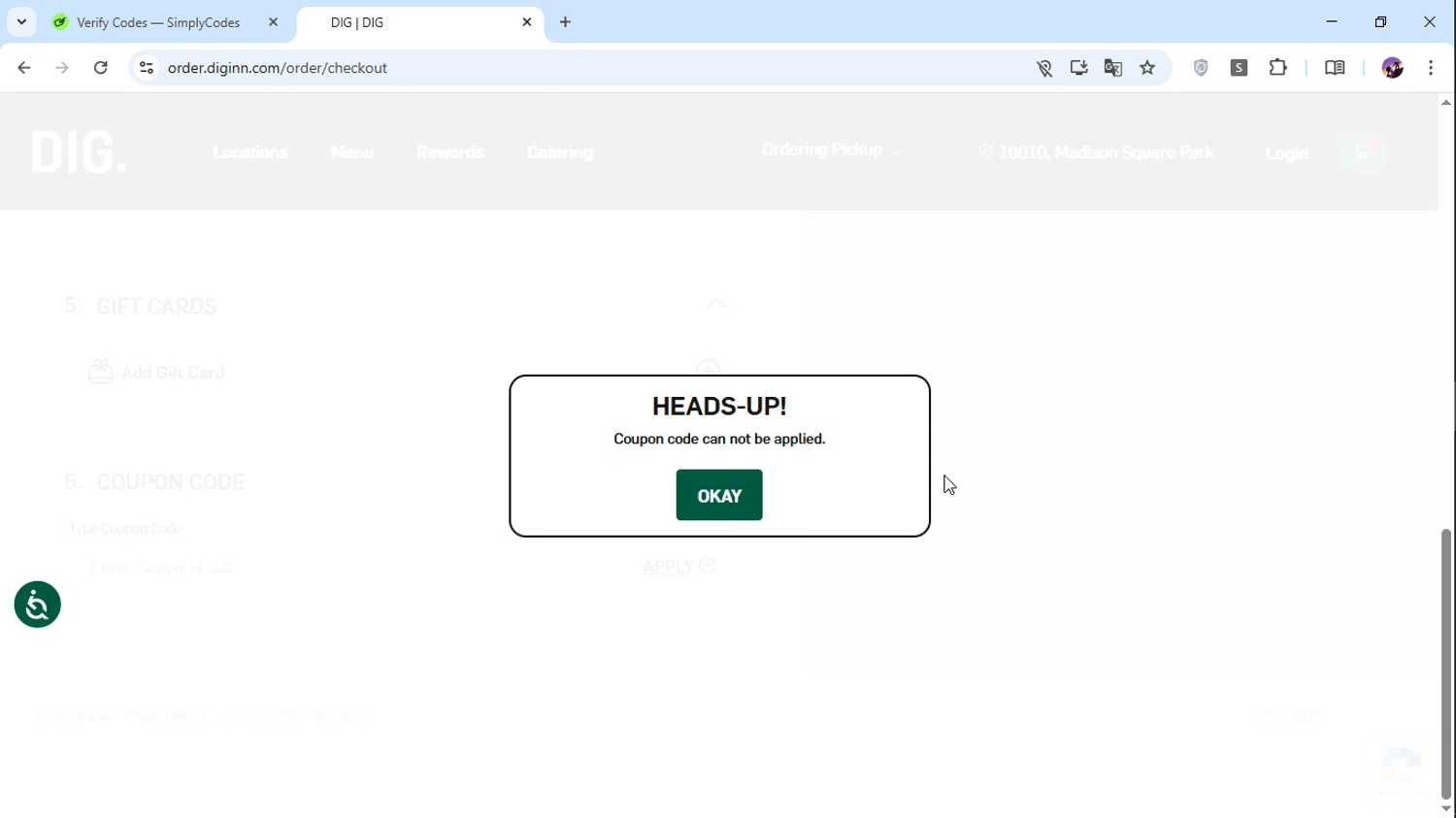View site information icon in the address bar

147,68
